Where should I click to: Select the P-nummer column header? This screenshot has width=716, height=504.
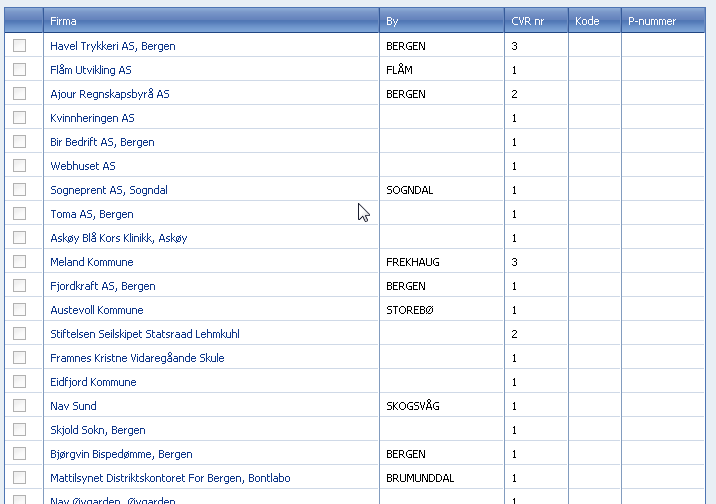(x=663, y=21)
